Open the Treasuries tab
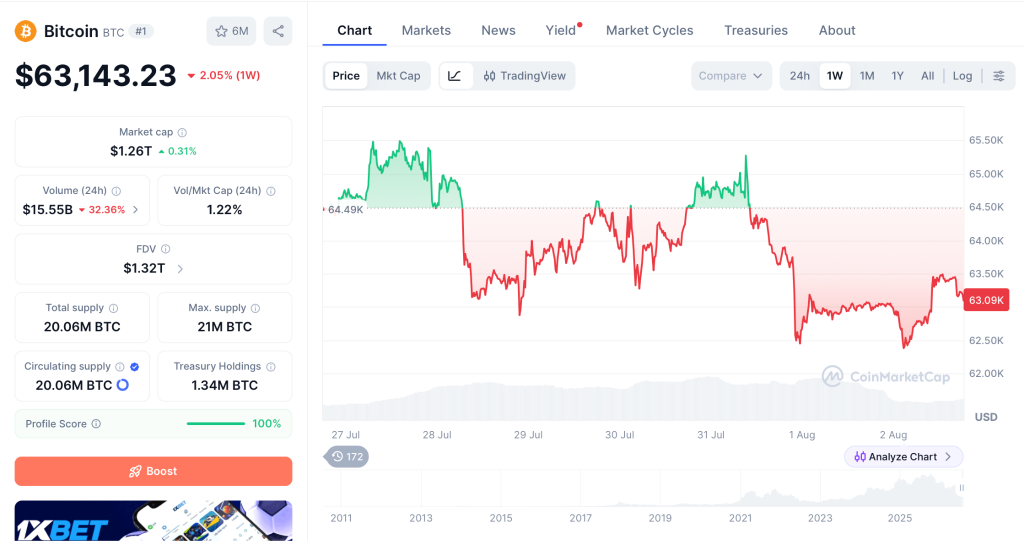This screenshot has width=1024, height=541. (756, 31)
